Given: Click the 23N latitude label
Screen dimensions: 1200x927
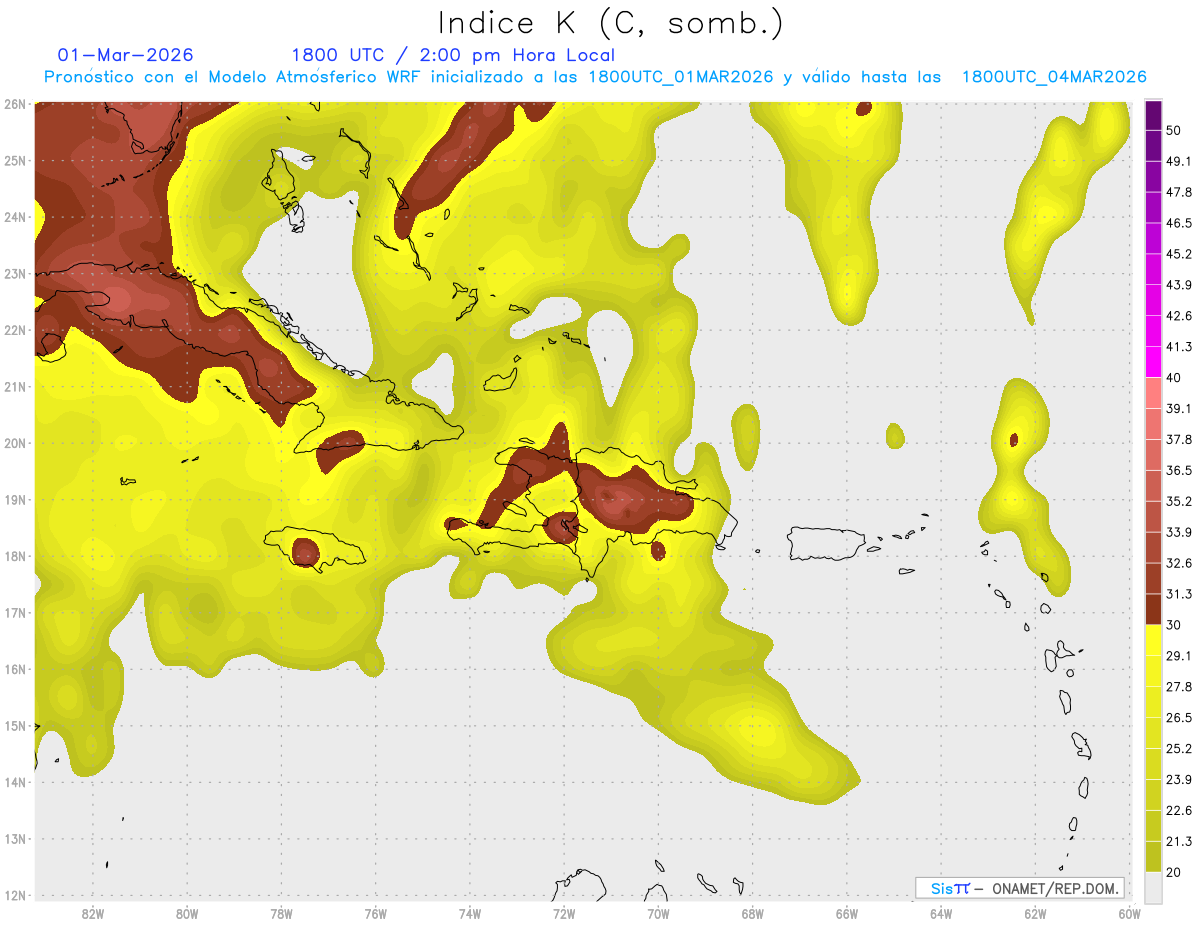Looking at the screenshot, I should 15,273.
